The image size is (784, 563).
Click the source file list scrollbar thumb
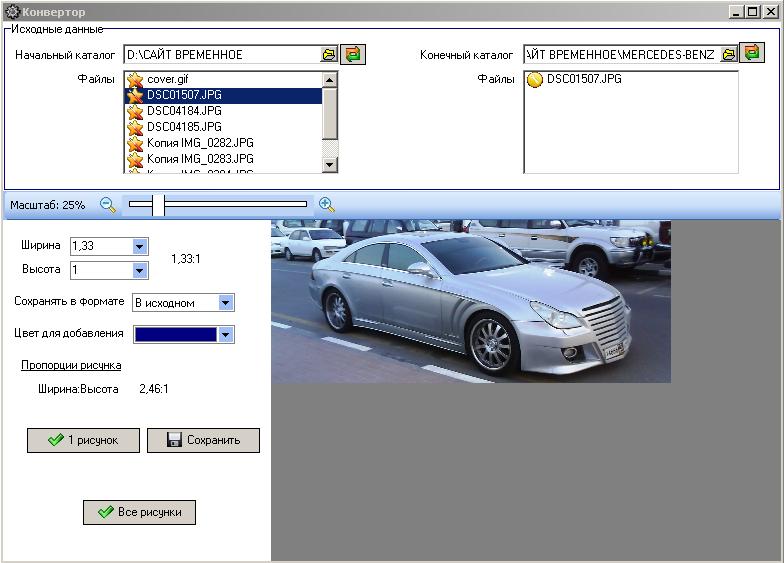(x=330, y=114)
